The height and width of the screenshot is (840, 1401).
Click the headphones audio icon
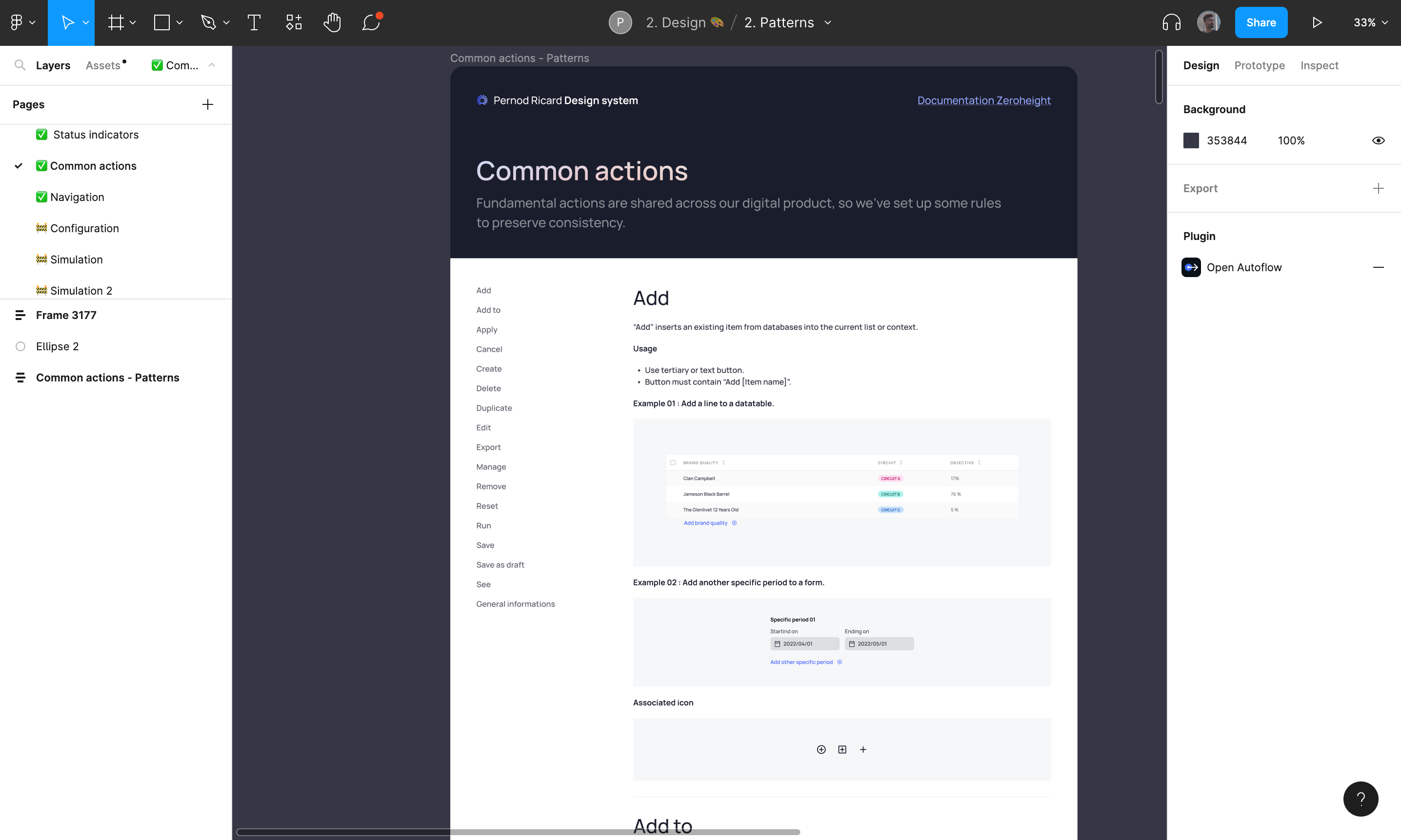[x=1171, y=22]
